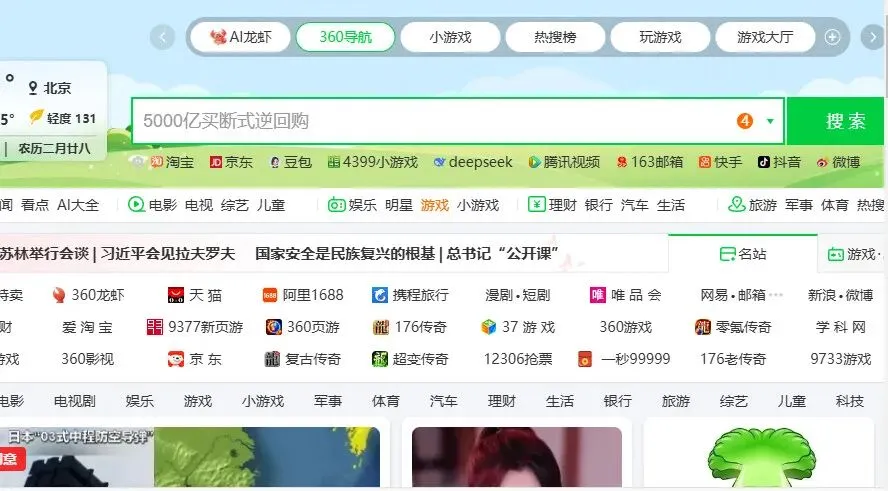Open the 豆包 shortcut
888x491 pixels.
point(291,163)
